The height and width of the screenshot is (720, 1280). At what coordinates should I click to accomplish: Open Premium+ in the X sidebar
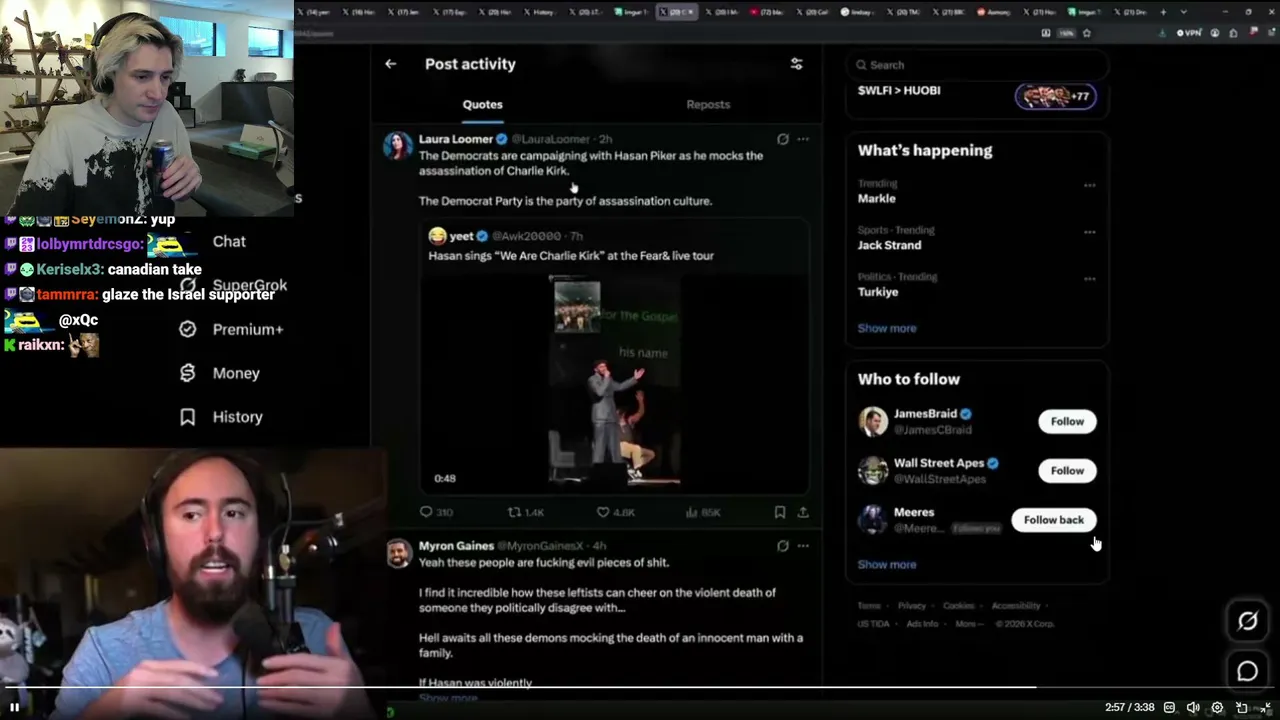click(x=247, y=329)
